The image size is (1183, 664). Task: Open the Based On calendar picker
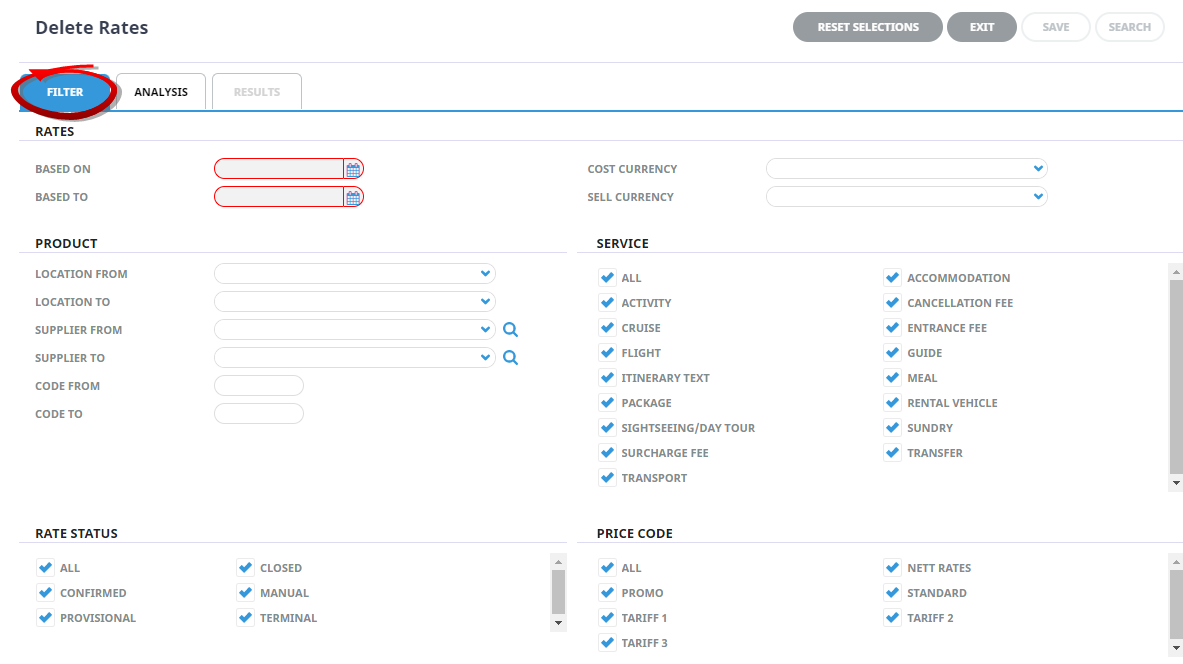click(353, 169)
